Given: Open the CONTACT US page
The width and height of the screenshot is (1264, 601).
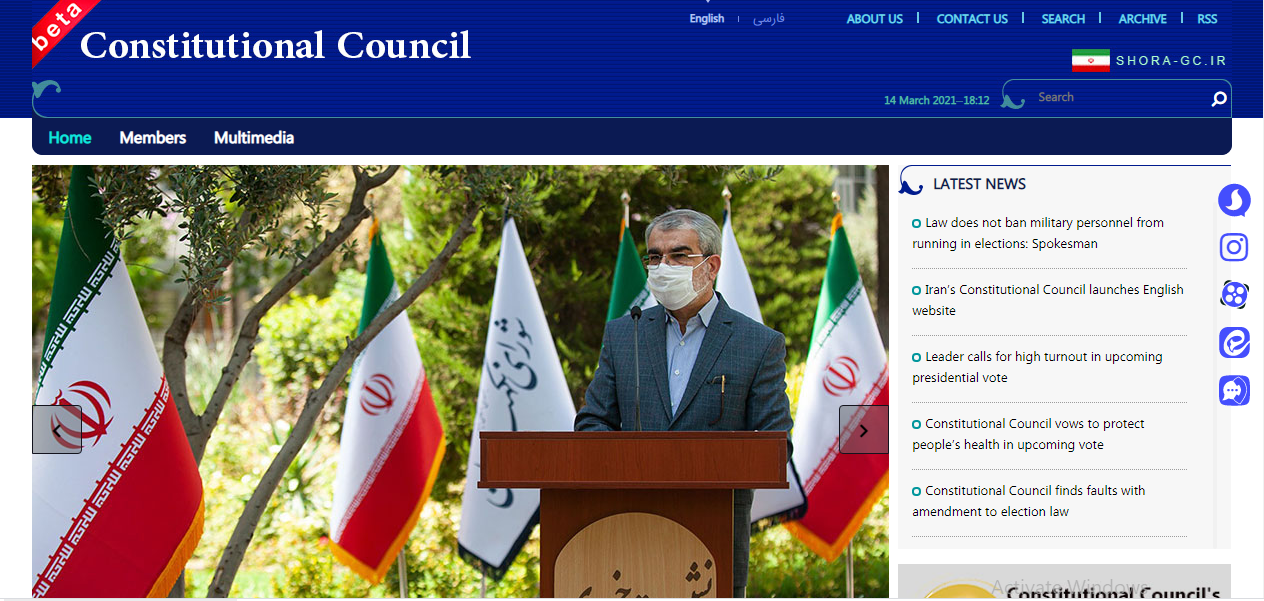Looking at the screenshot, I should coord(971,19).
